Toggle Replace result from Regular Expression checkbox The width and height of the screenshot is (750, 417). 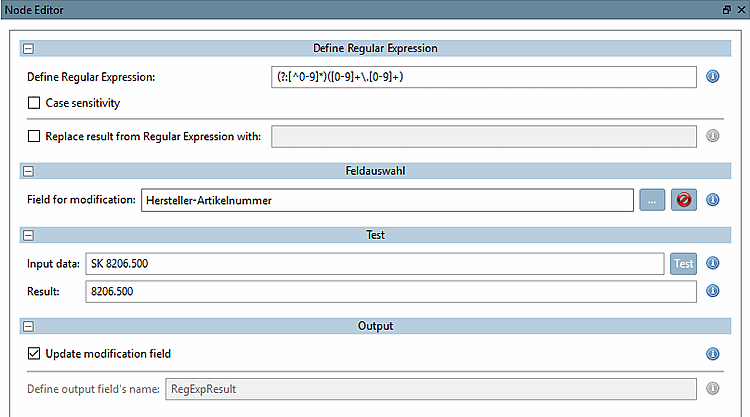(x=35, y=136)
